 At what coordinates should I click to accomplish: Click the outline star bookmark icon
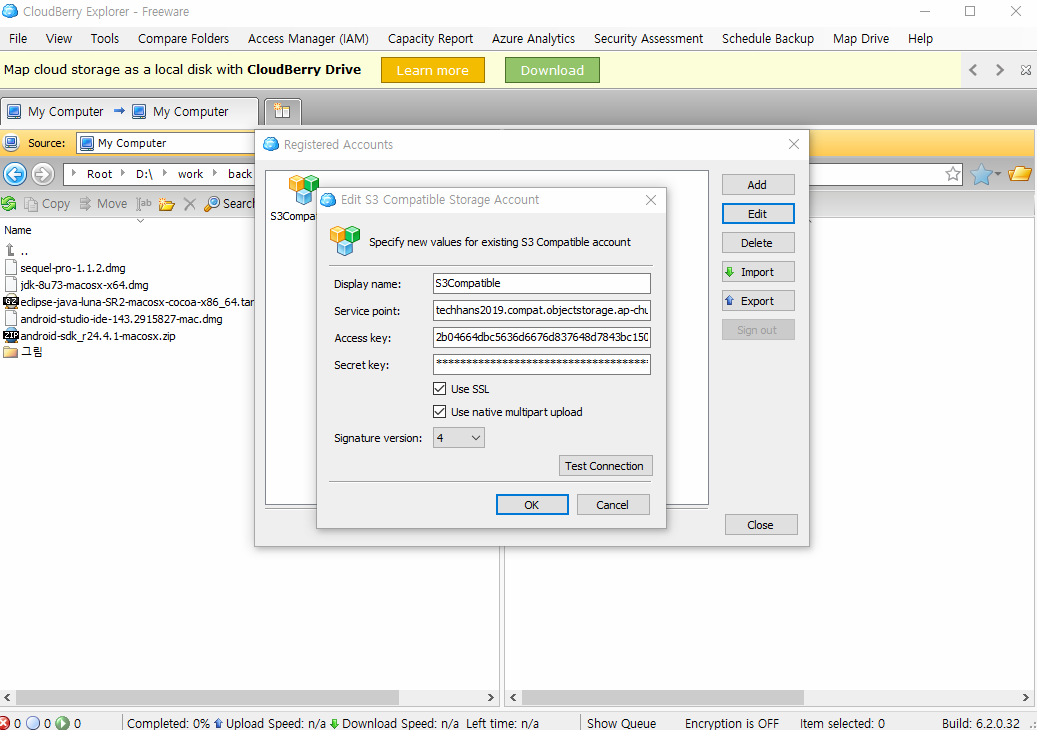pos(952,174)
